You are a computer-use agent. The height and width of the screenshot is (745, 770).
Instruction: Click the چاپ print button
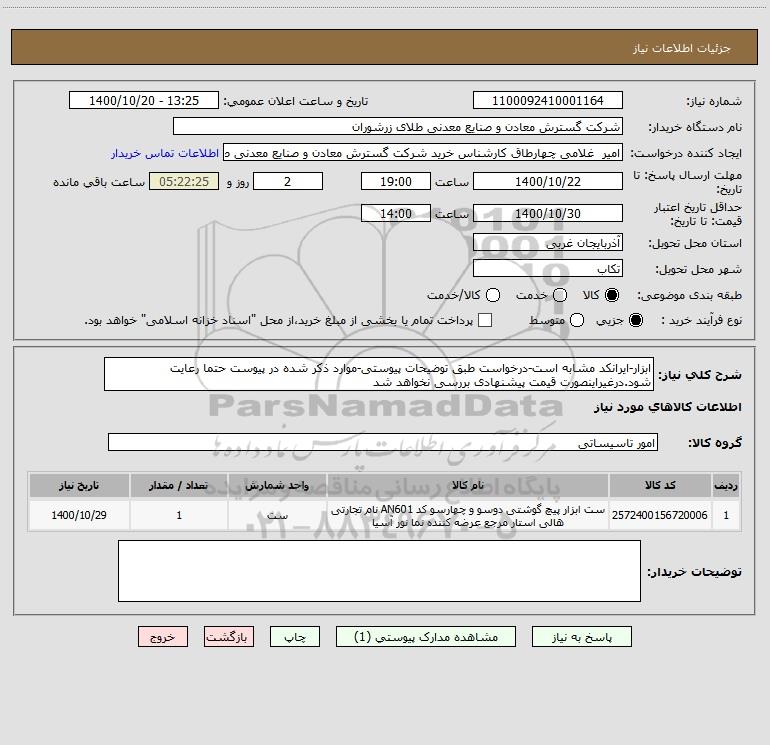point(295,637)
